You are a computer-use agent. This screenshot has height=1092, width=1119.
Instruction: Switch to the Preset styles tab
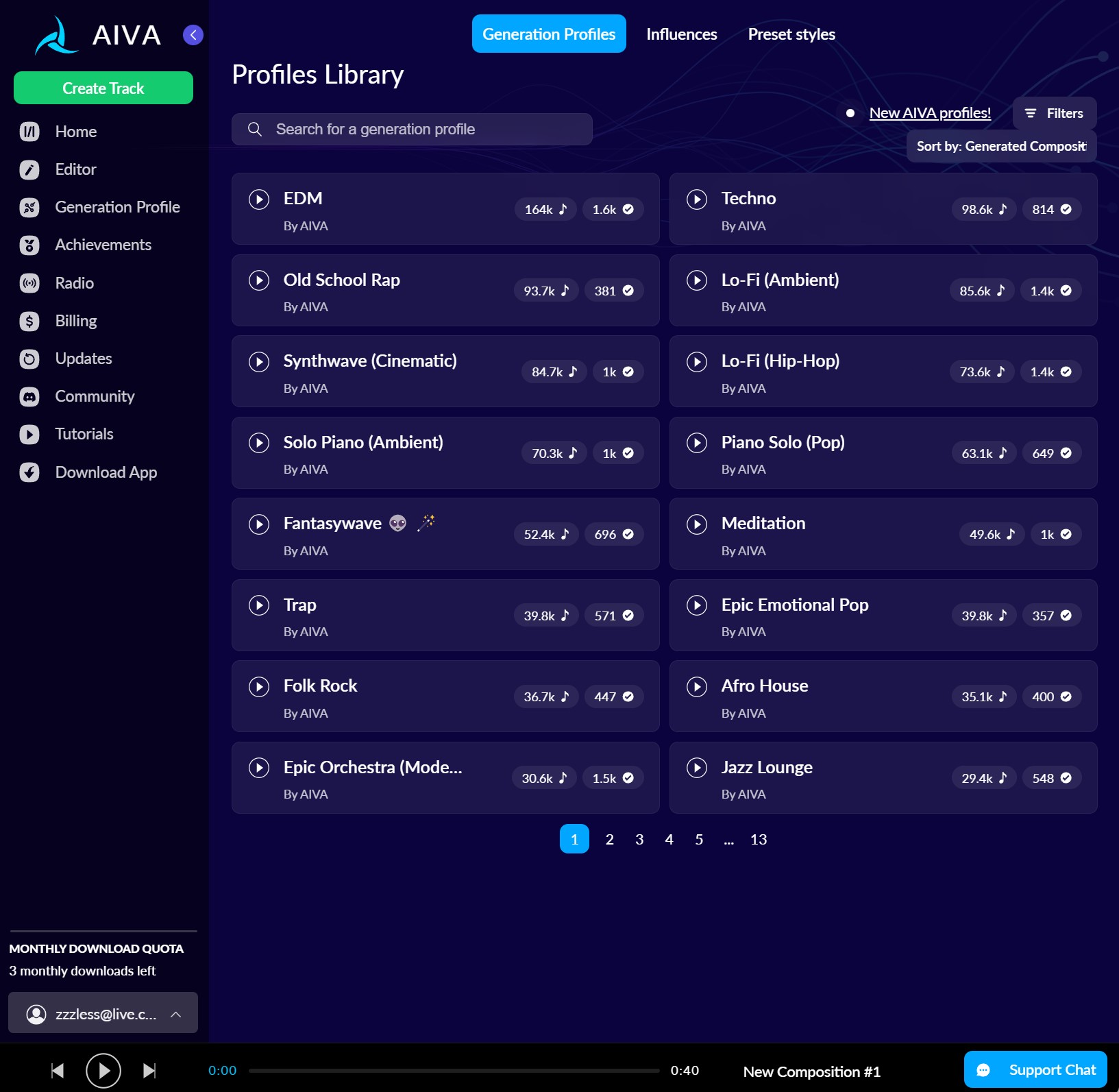click(791, 34)
